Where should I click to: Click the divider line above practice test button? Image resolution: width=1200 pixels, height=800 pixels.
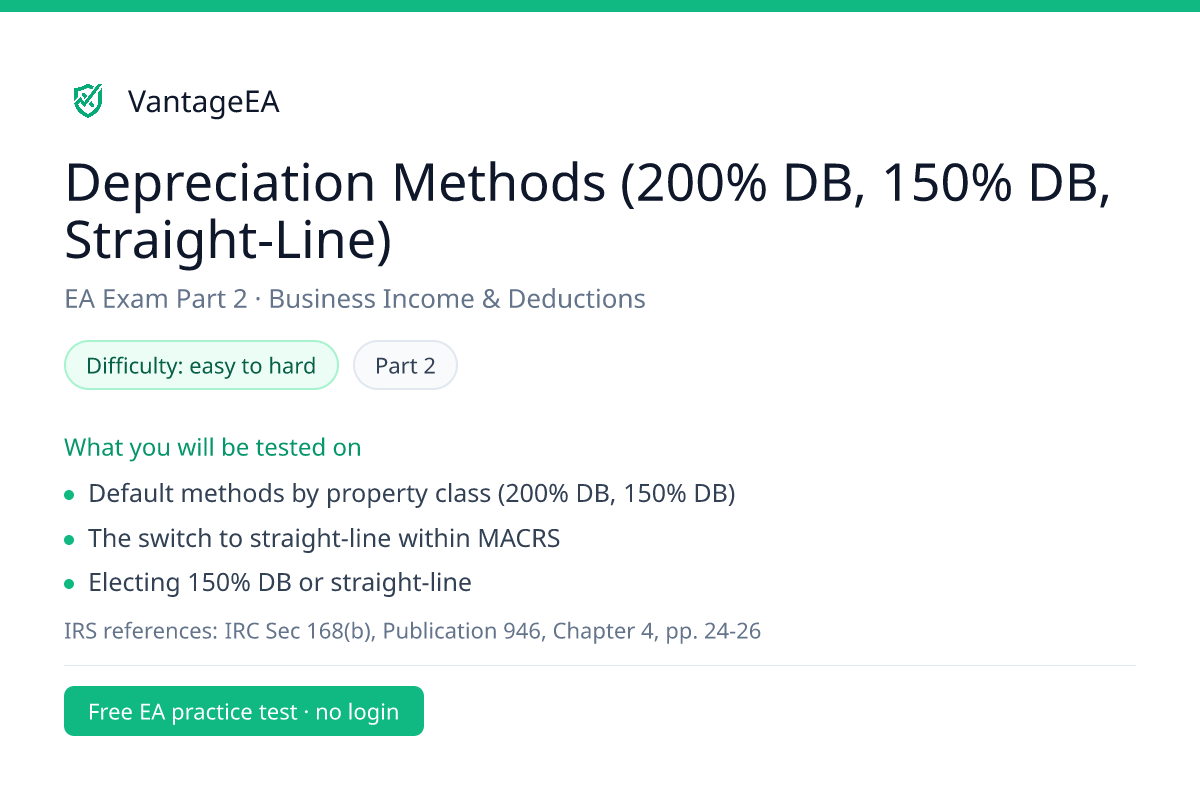point(600,665)
